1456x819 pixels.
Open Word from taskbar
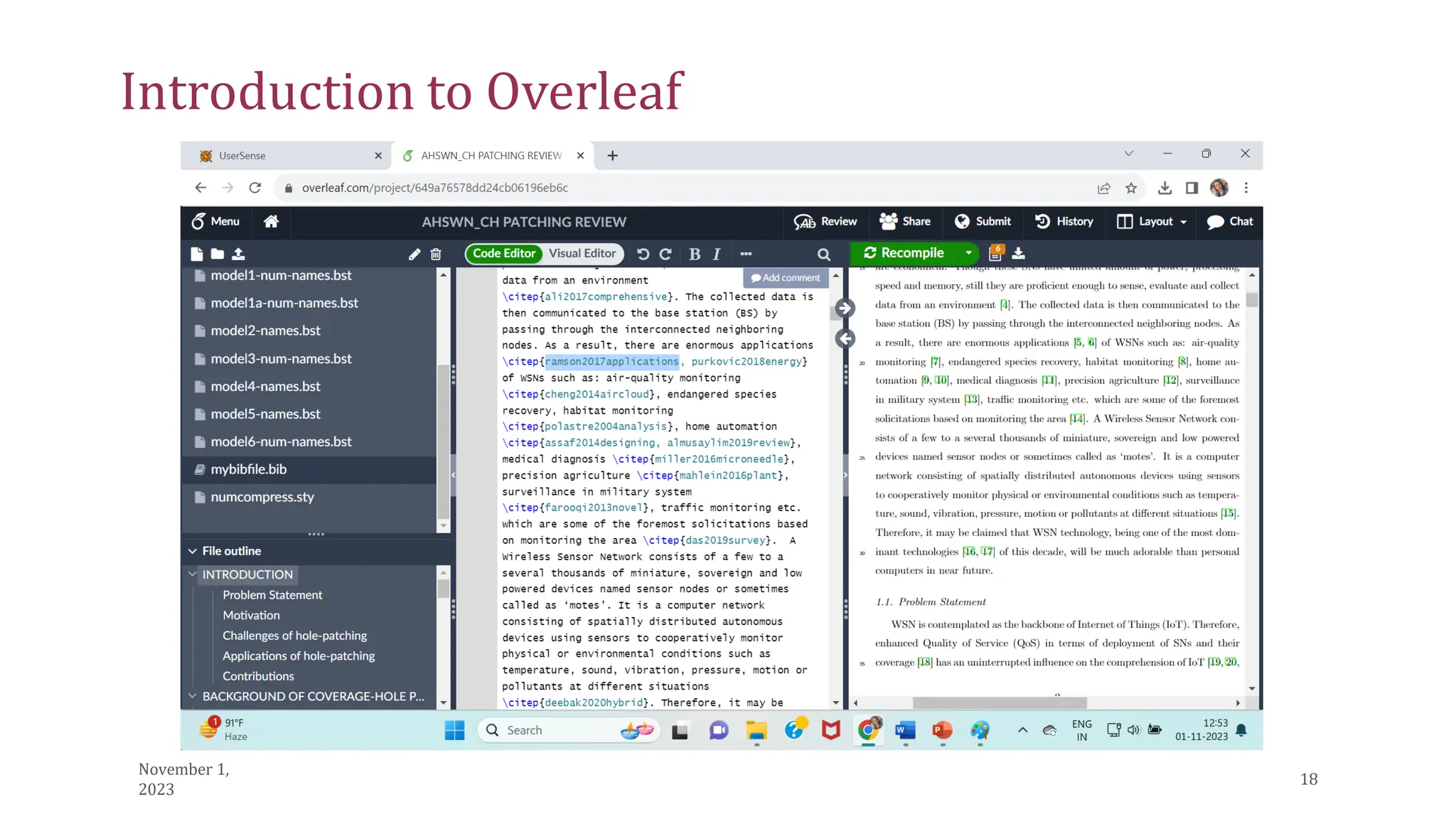tap(905, 730)
